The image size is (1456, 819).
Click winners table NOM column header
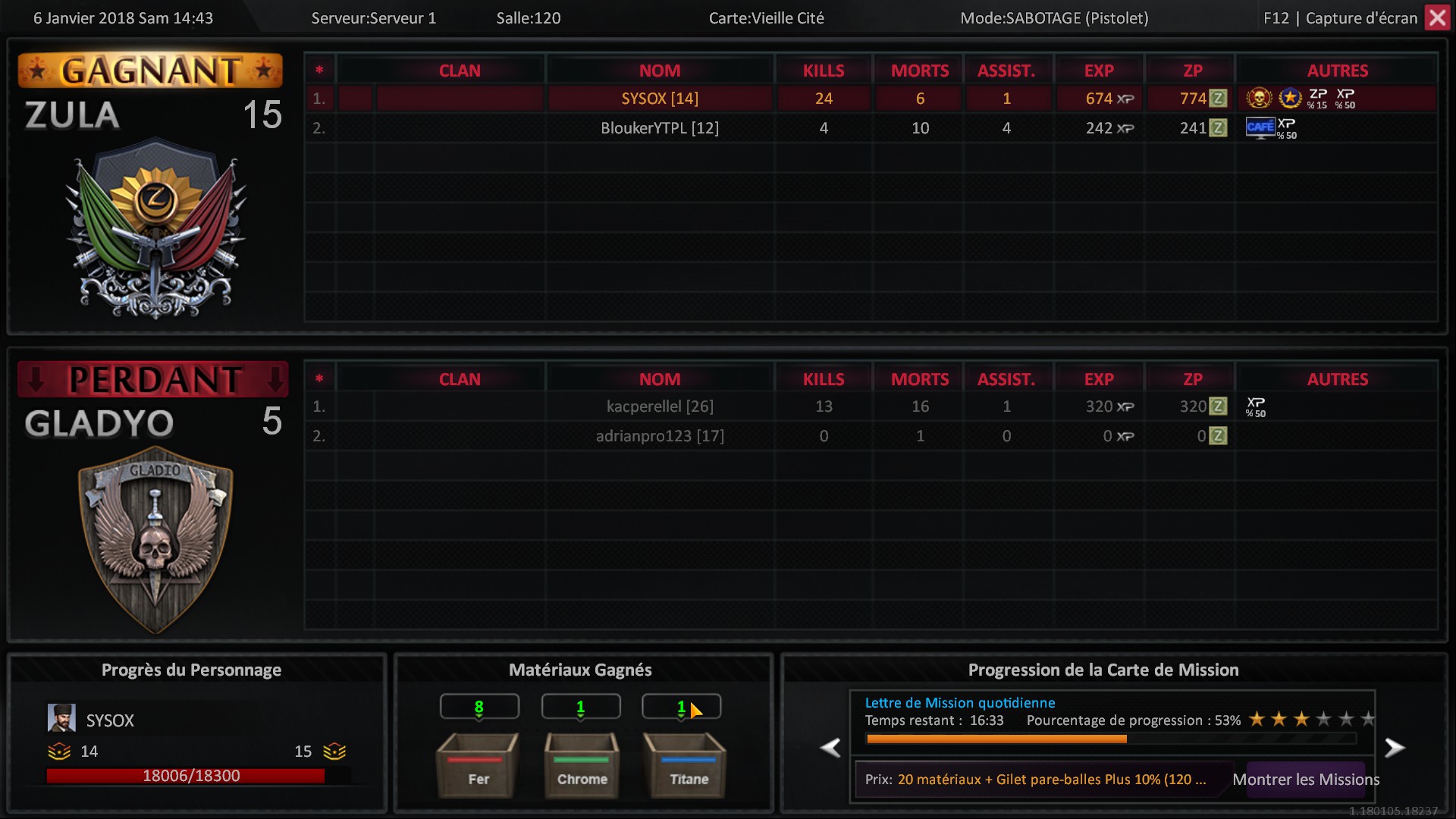[660, 71]
